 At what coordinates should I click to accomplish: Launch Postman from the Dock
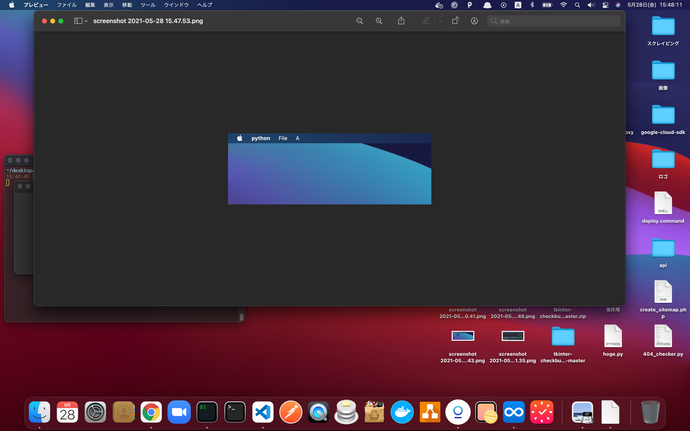coord(290,412)
